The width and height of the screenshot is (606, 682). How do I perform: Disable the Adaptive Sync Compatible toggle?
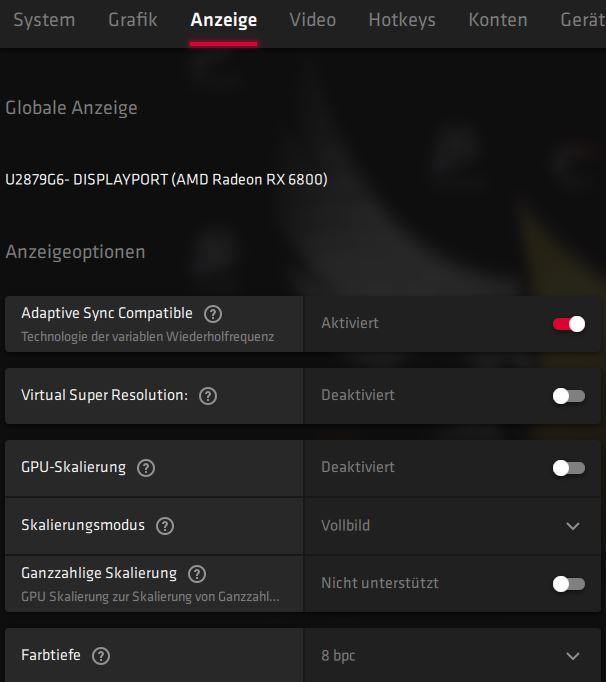569,324
